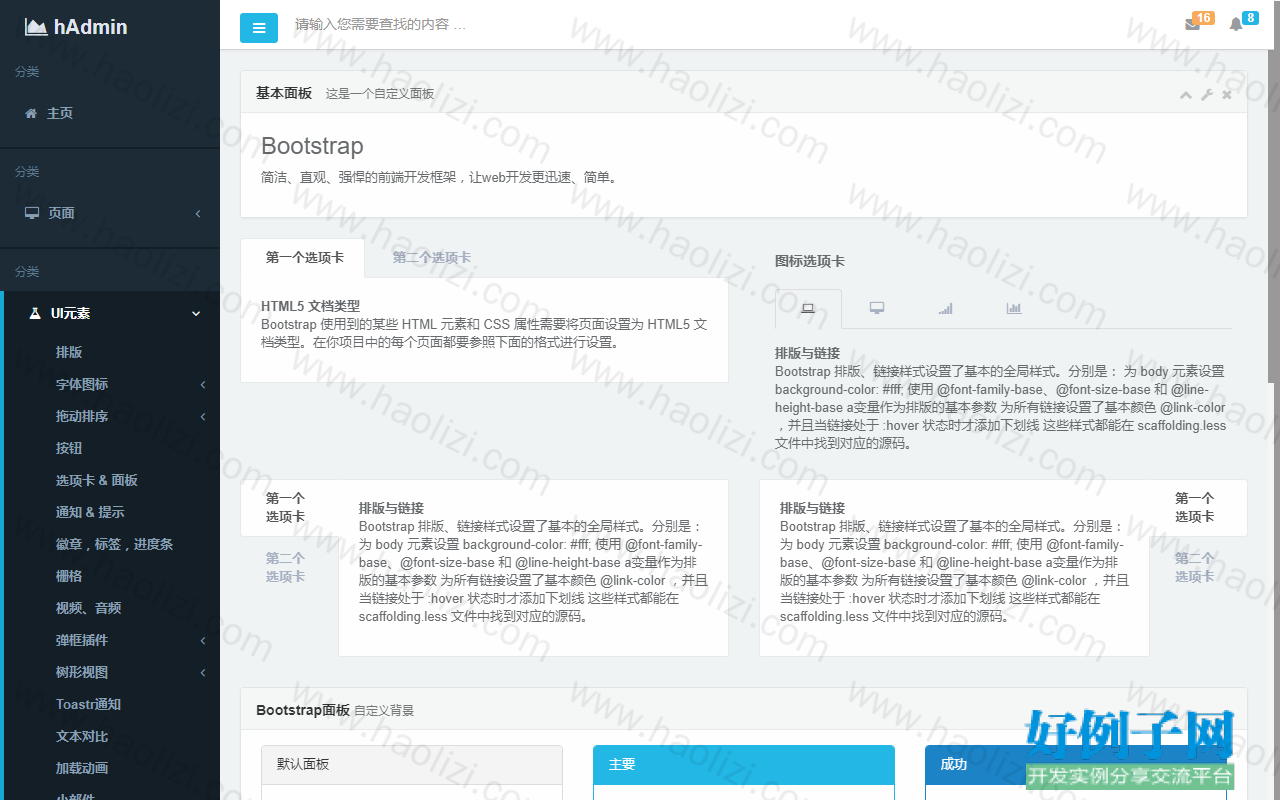1280x800 pixels.
Task: Select the signal bars icon tab
Action: (x=945, y=308)
